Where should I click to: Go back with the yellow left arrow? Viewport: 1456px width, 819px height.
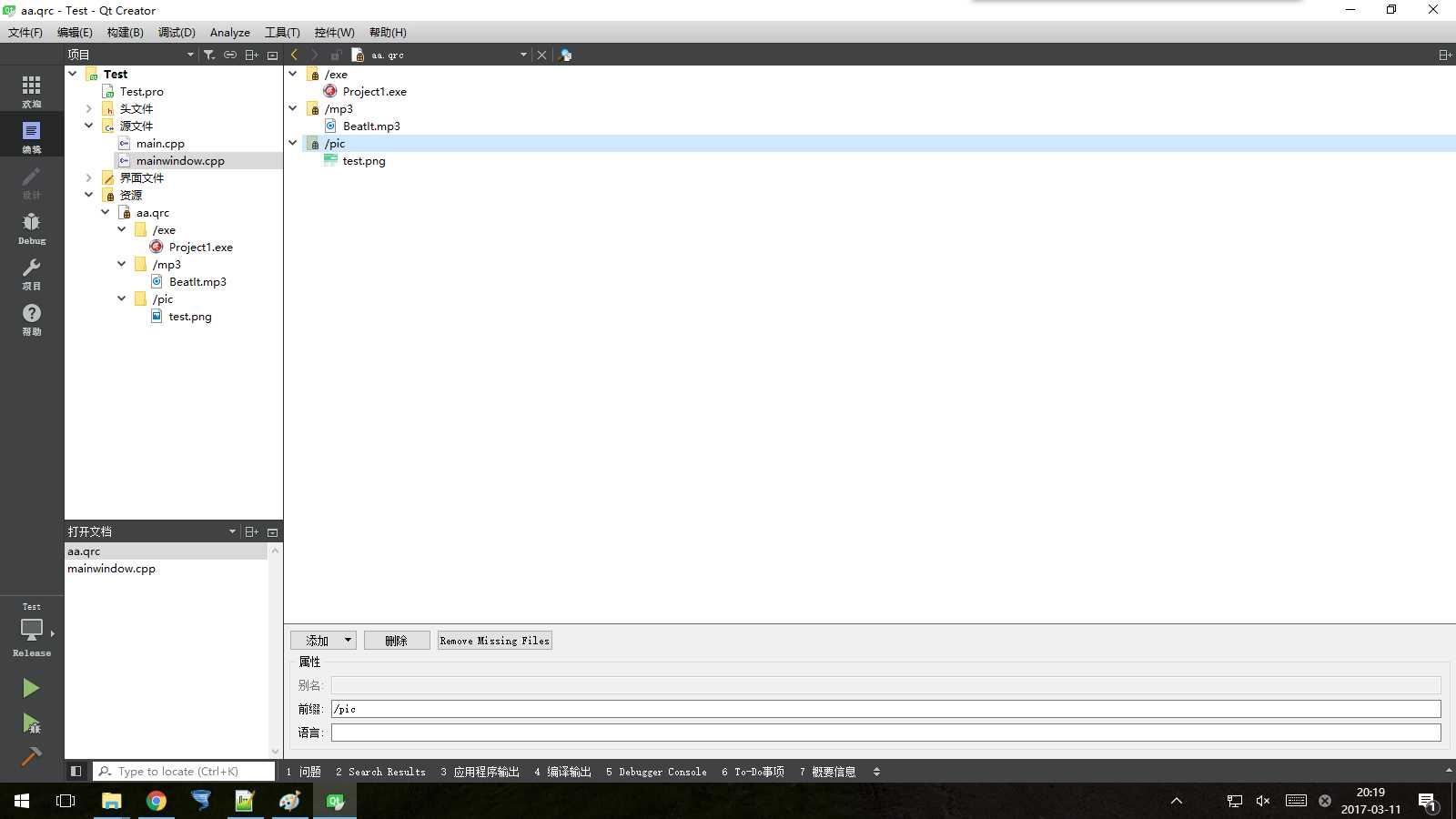295,55
